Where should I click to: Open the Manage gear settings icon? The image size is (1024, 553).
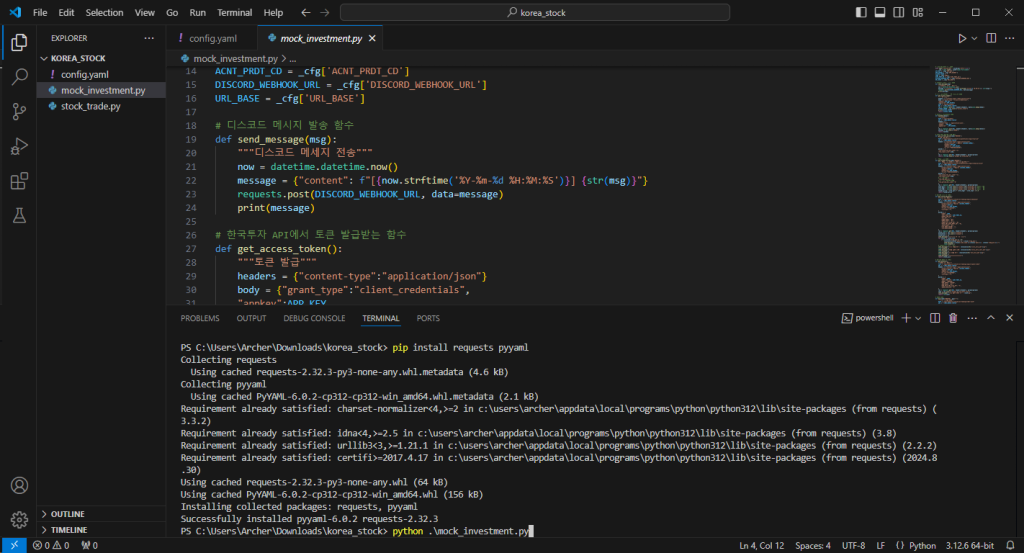tap(19, 520)
